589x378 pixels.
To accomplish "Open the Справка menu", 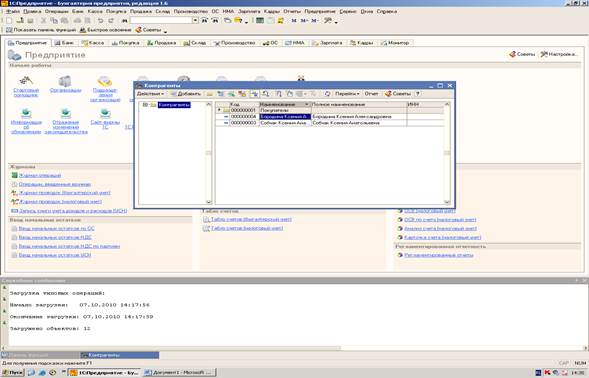I will [387, 11].
